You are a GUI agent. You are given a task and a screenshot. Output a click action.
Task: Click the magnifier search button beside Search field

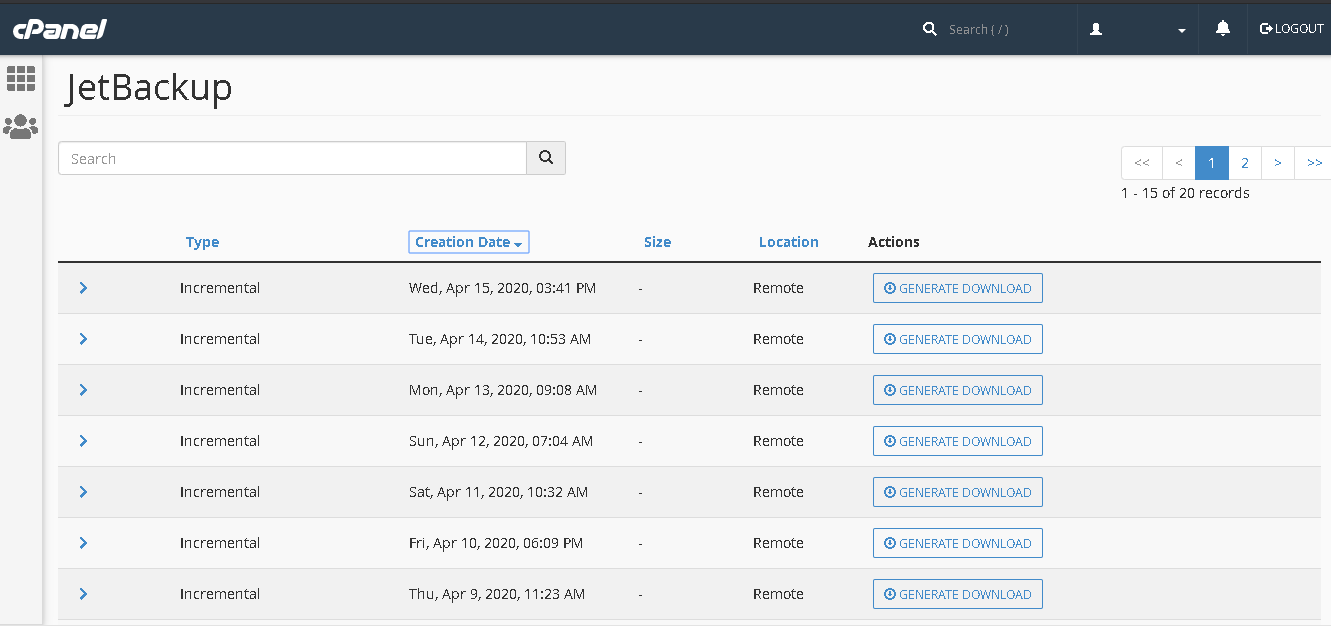[x=546, y=158]
